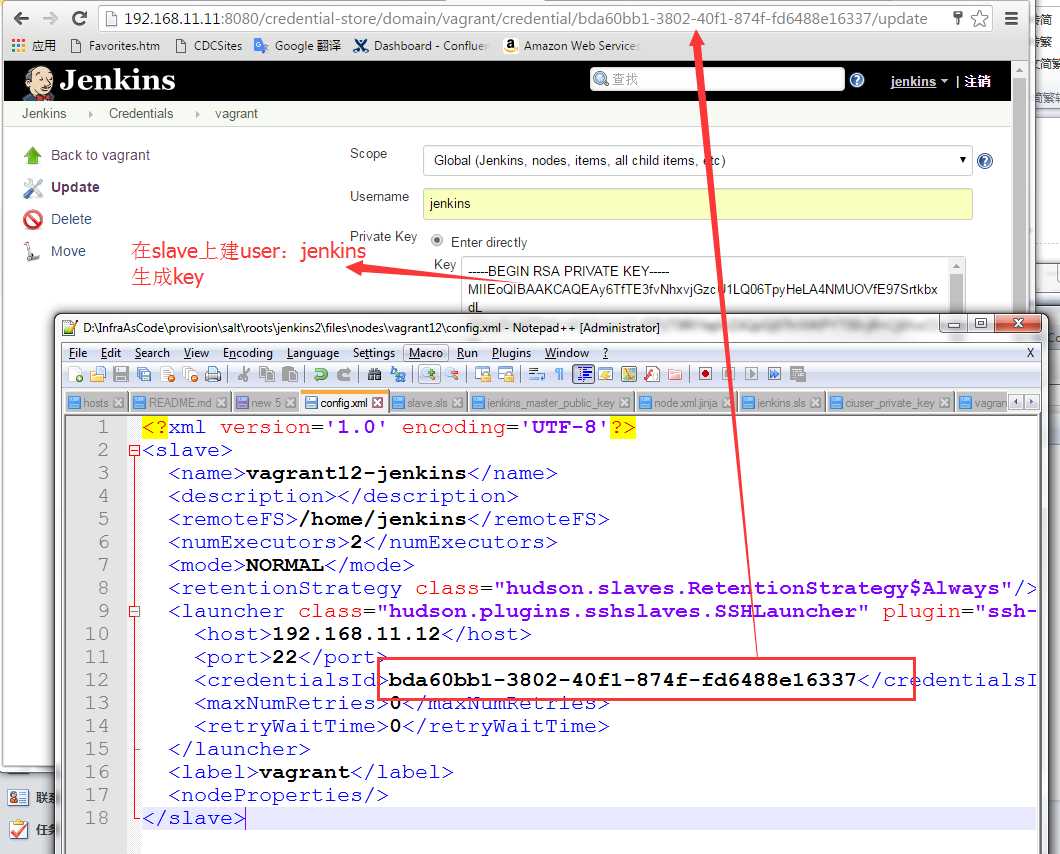This screenshot has width=1060, height=854.
Task: Click the Key textarea scrollbar up arrow
Action: pos(956,266)
